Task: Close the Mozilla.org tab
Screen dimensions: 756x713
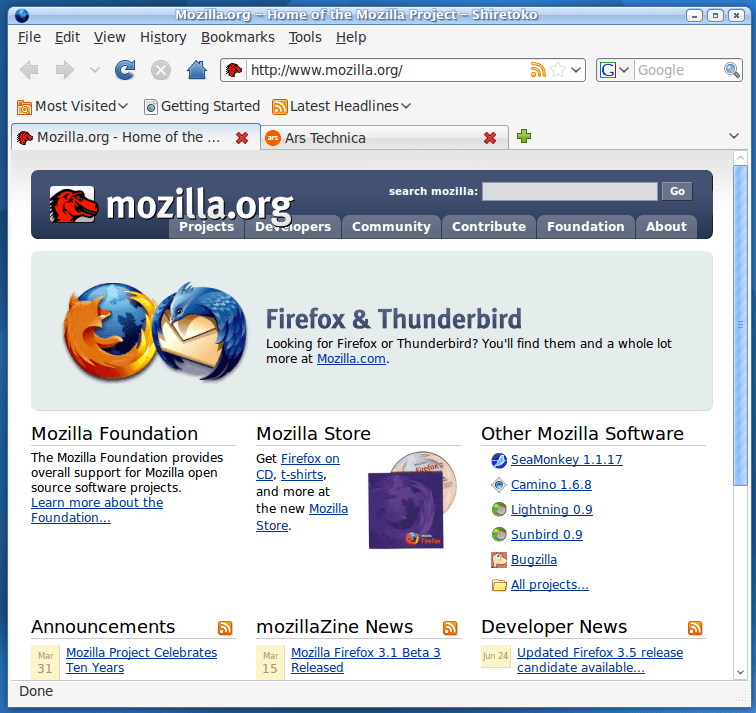Action: [242, 138]
